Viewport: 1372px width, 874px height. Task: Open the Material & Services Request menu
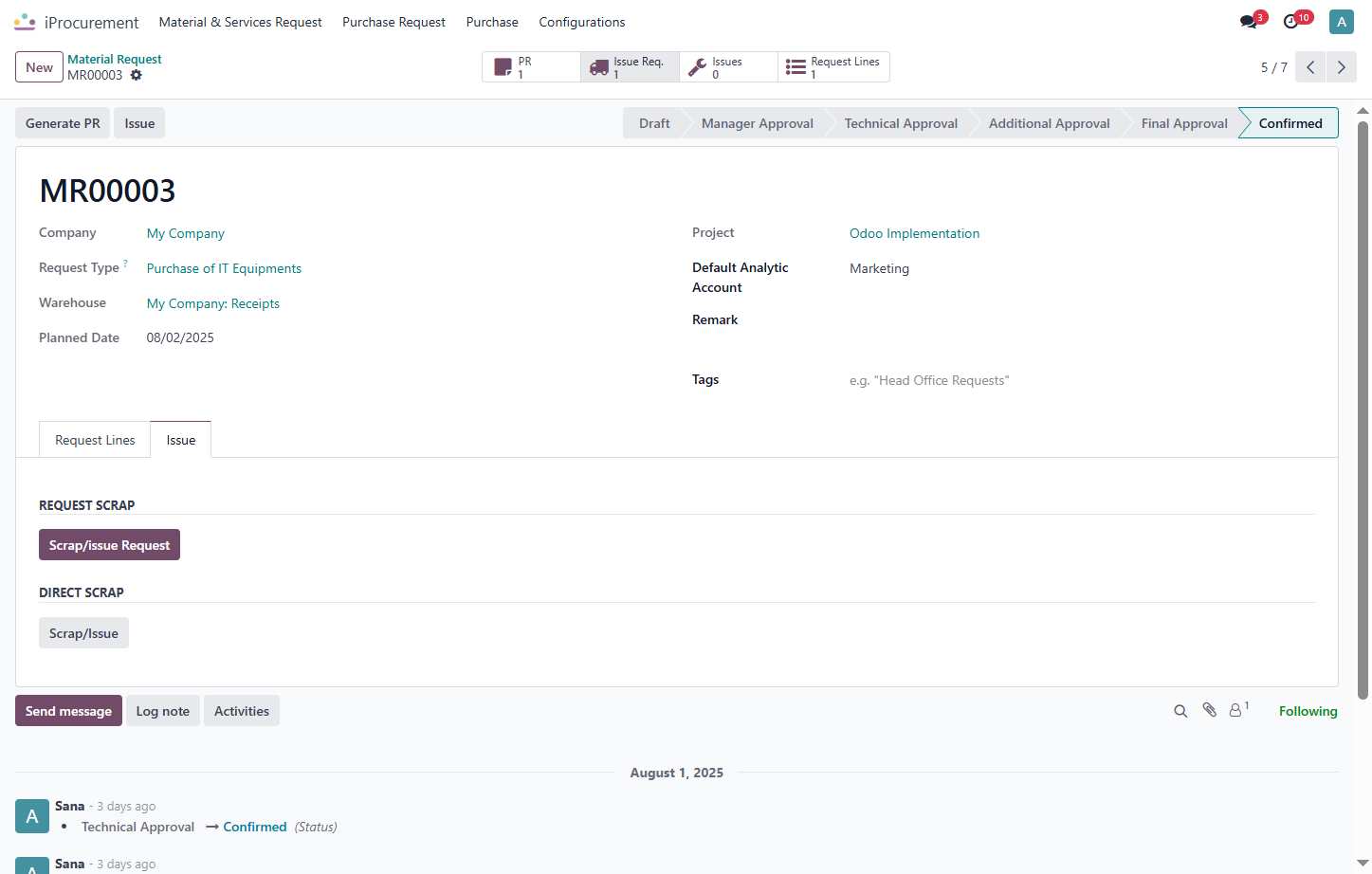pos(240,22)
